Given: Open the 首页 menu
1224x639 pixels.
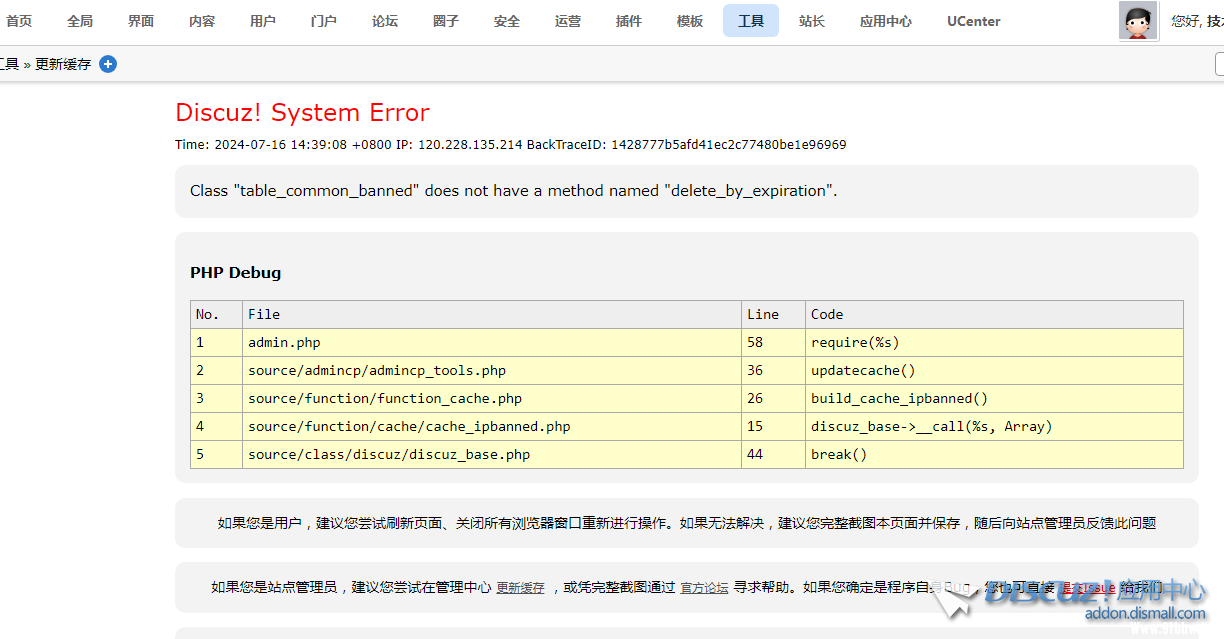Looking at the screenshot, I should [19, 21].
